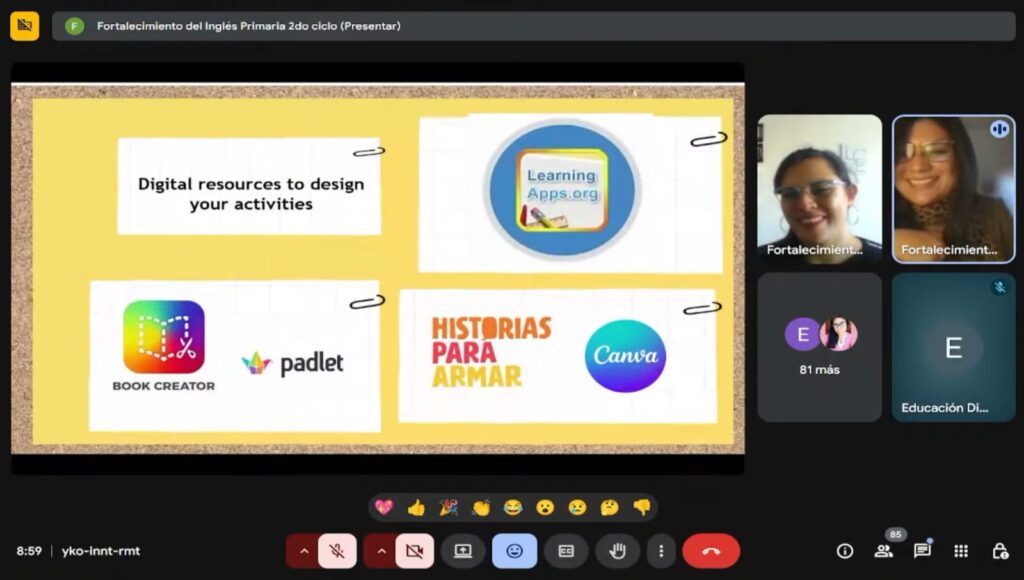Expand video settings arrow beside camera
The image size is (1024, 580).
(x=381, y=551)
